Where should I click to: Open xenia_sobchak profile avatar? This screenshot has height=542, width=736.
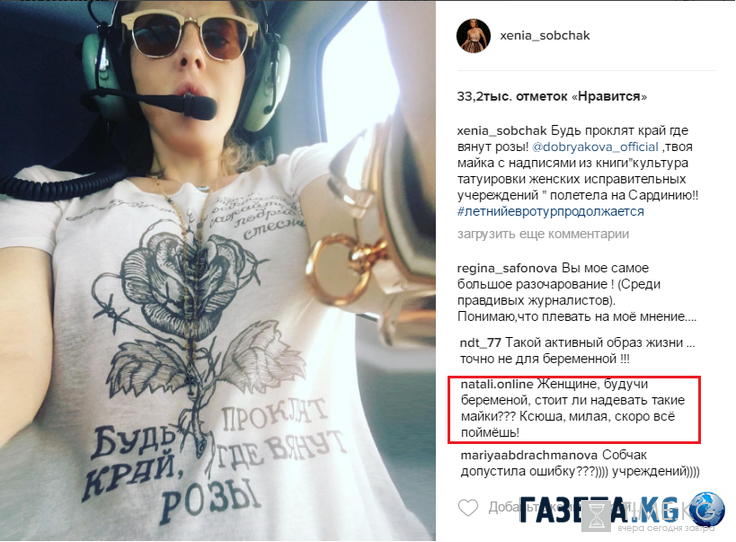(x=473, y=36)
